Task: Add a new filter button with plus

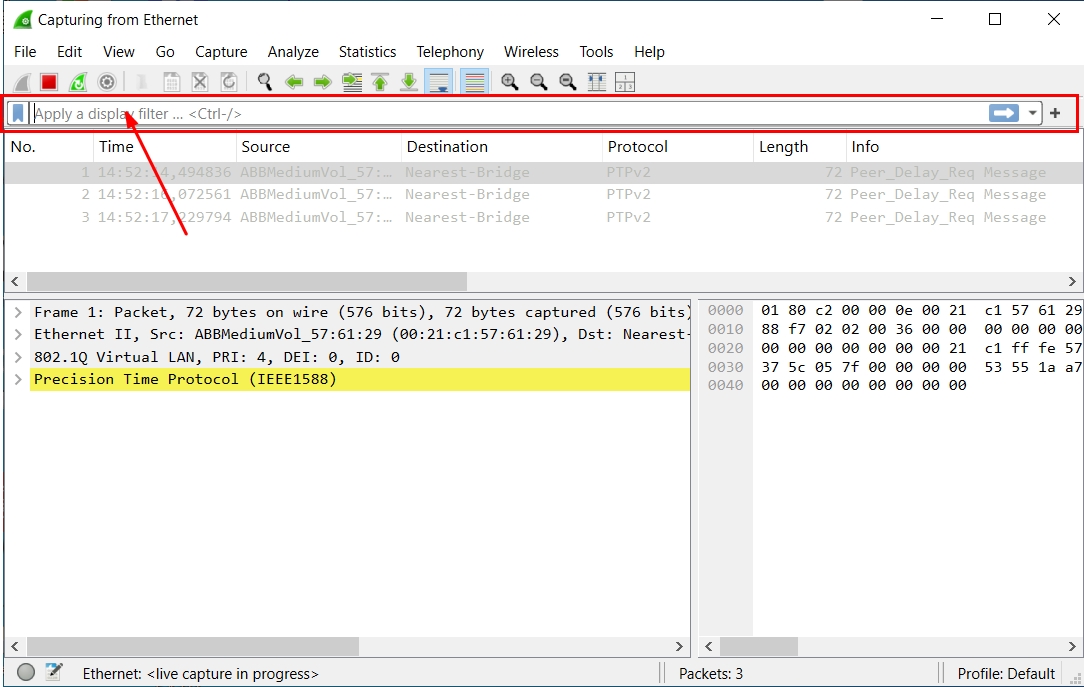Action: coord(1055,113)
